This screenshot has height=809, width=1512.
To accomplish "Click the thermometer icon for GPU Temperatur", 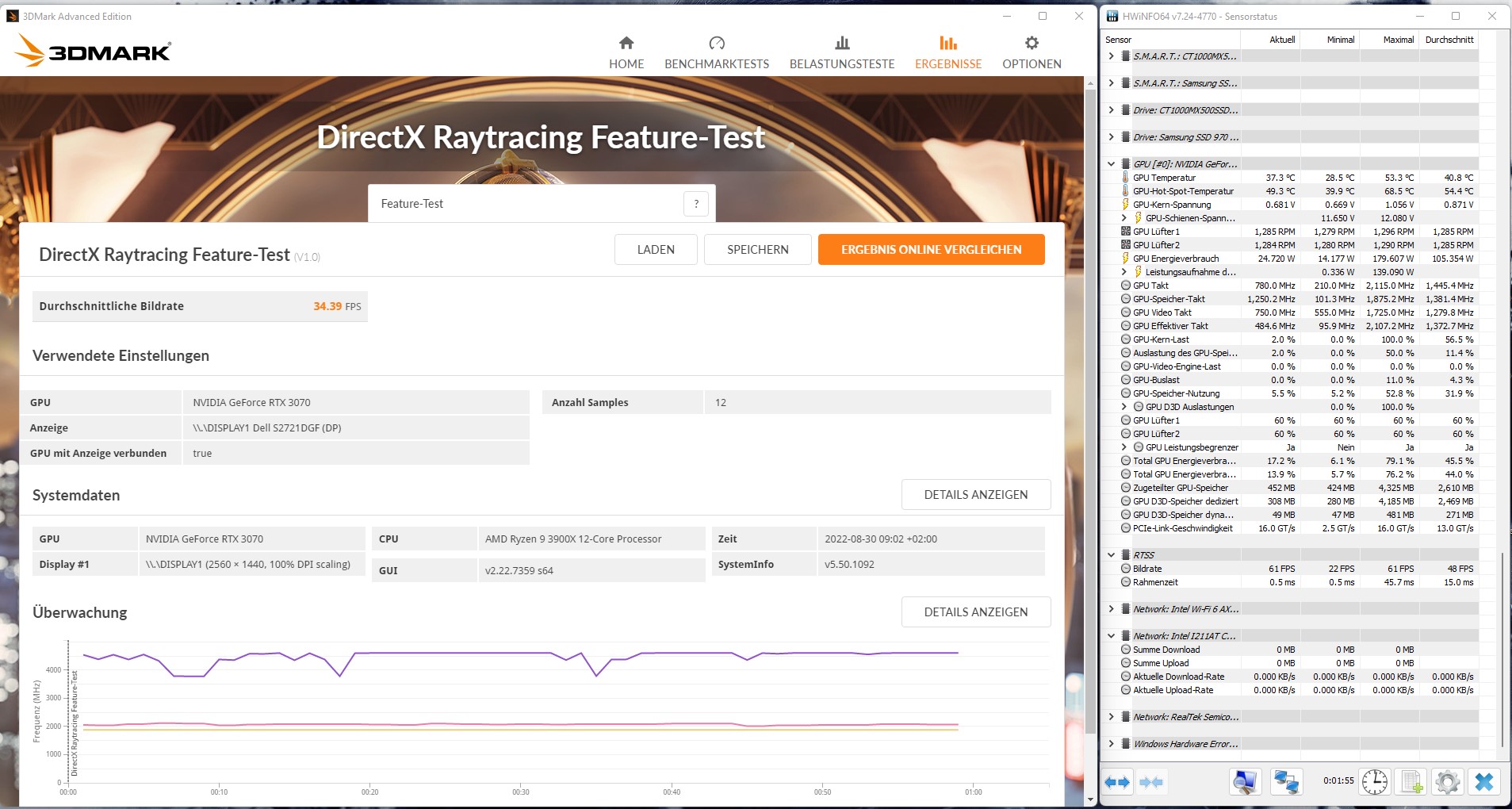I will point(1125,178).
